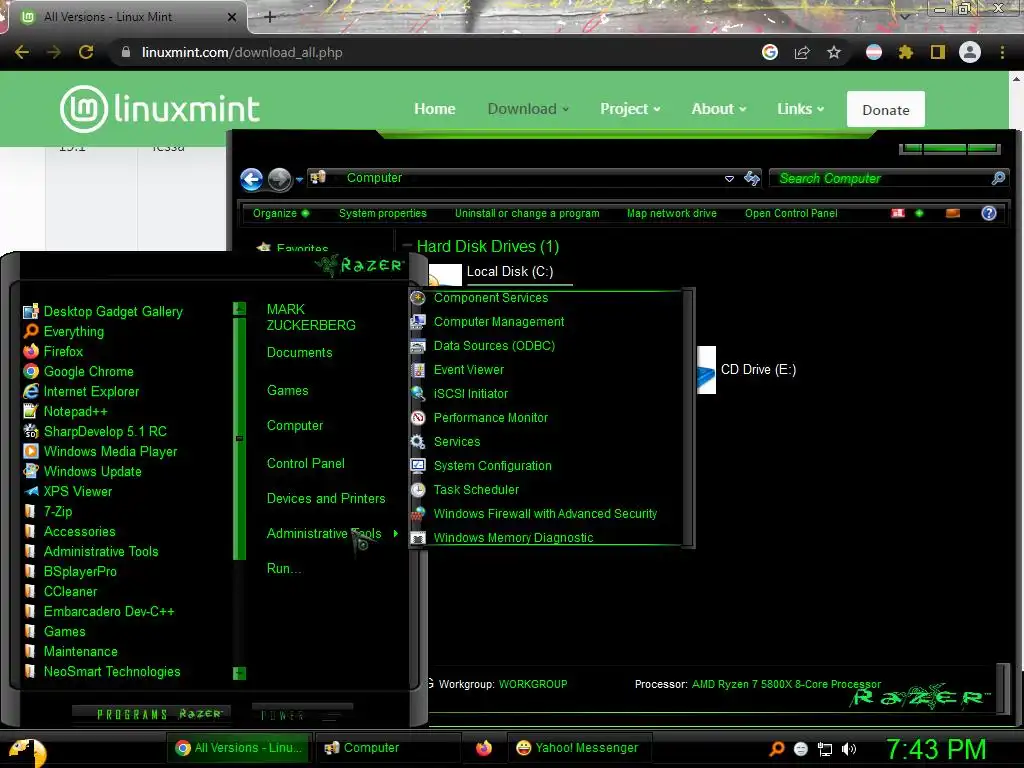This screenshot has width=1024, height=768.
Task: Open the Organize dropdown in Explorer
Action: [x=281, y=214]
